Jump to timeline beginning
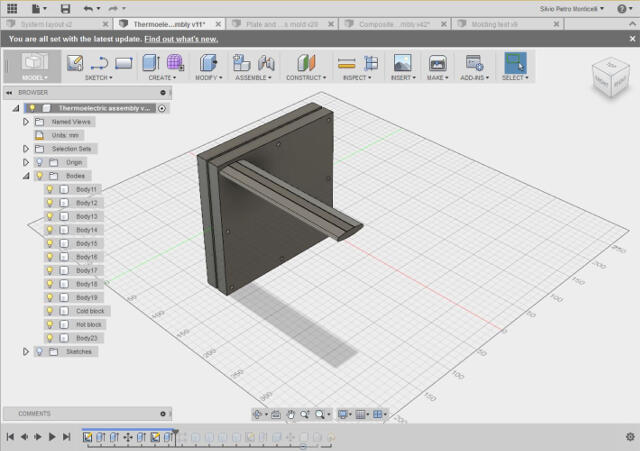The height and width of the screenshot is (451, 640). (10, 437)
